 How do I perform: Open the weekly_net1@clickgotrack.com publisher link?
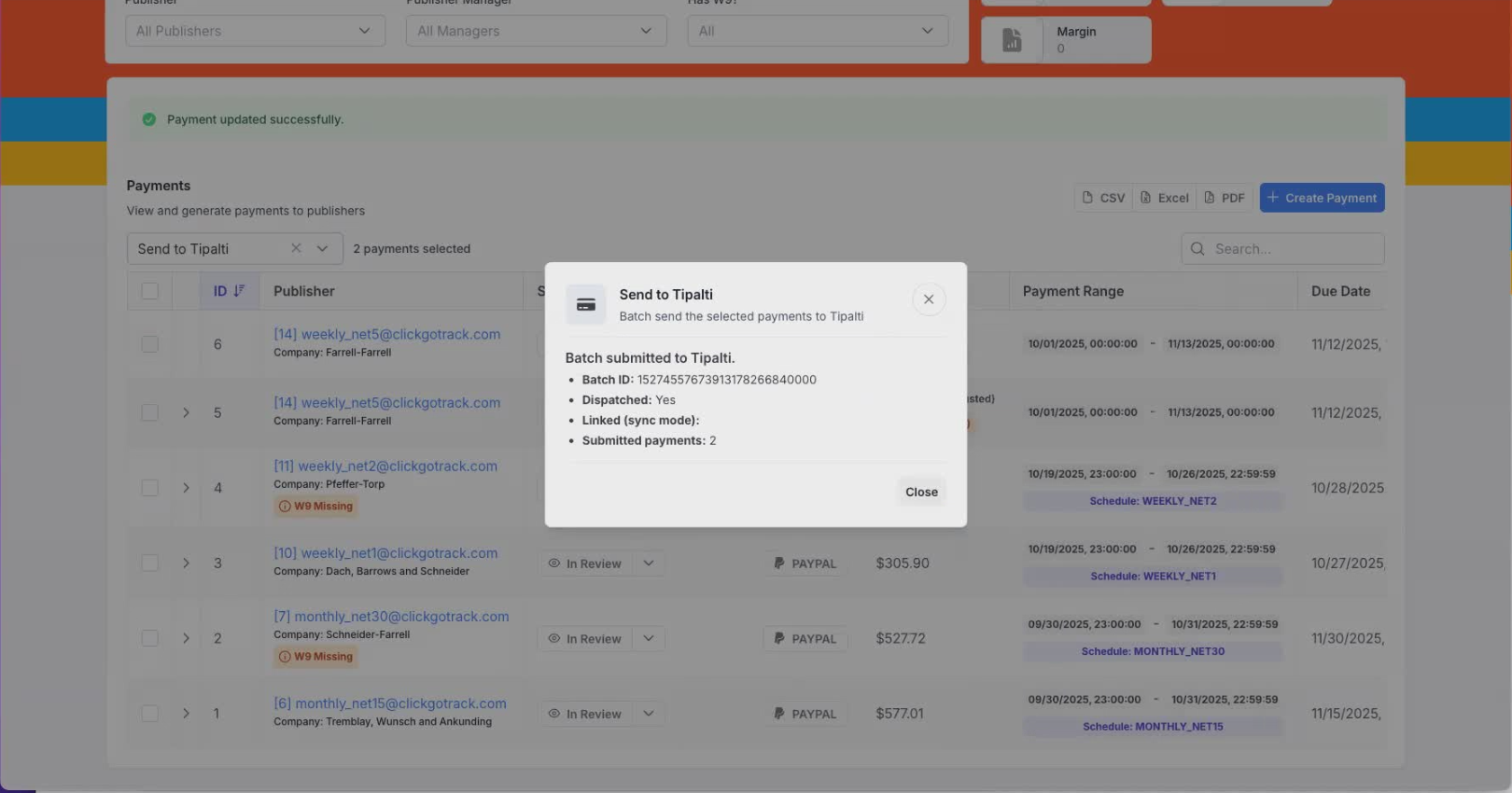(385, 553)
